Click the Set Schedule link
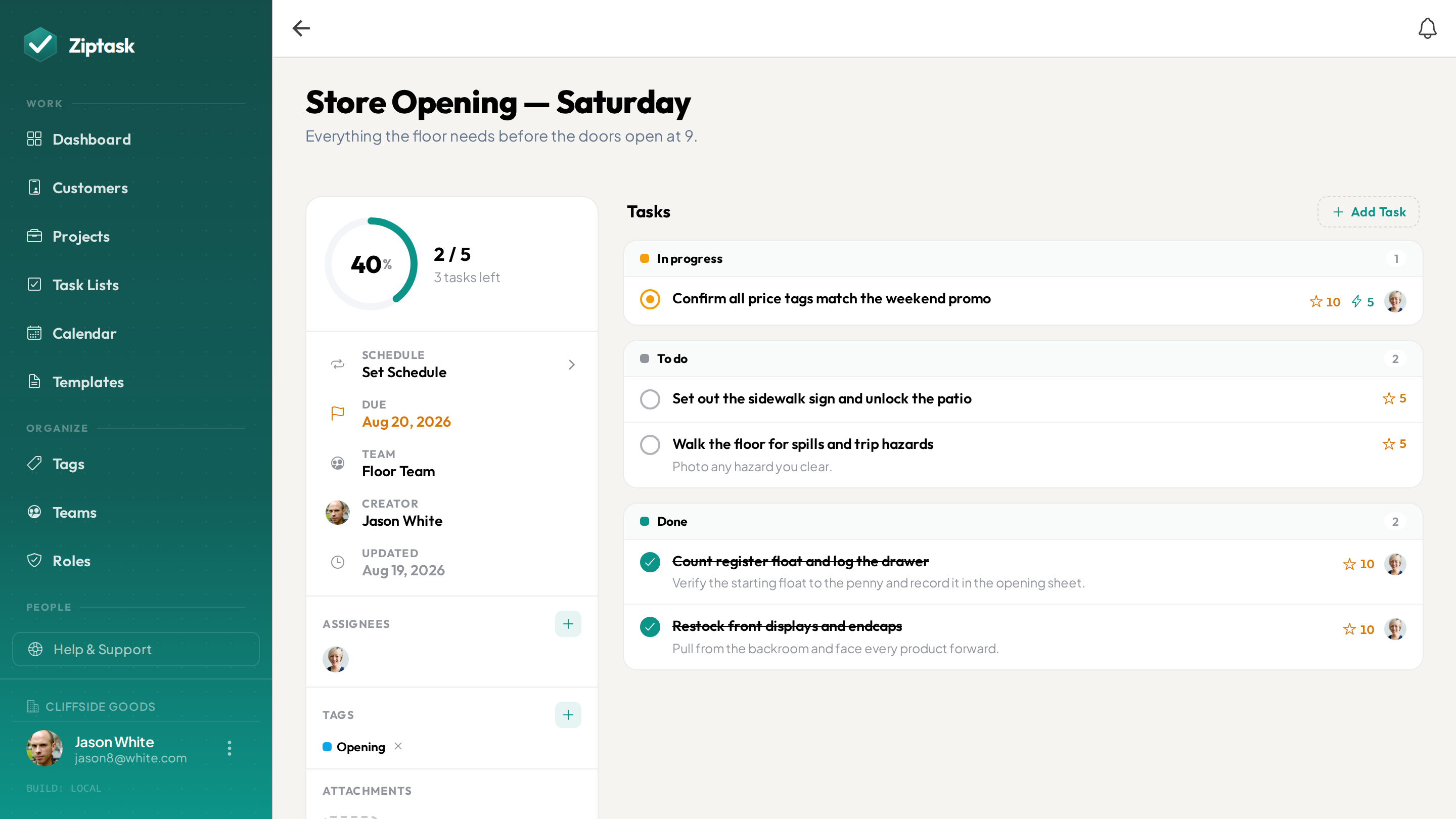The height and width of the screenshot is (819, 1456). [x=404, y=373]
